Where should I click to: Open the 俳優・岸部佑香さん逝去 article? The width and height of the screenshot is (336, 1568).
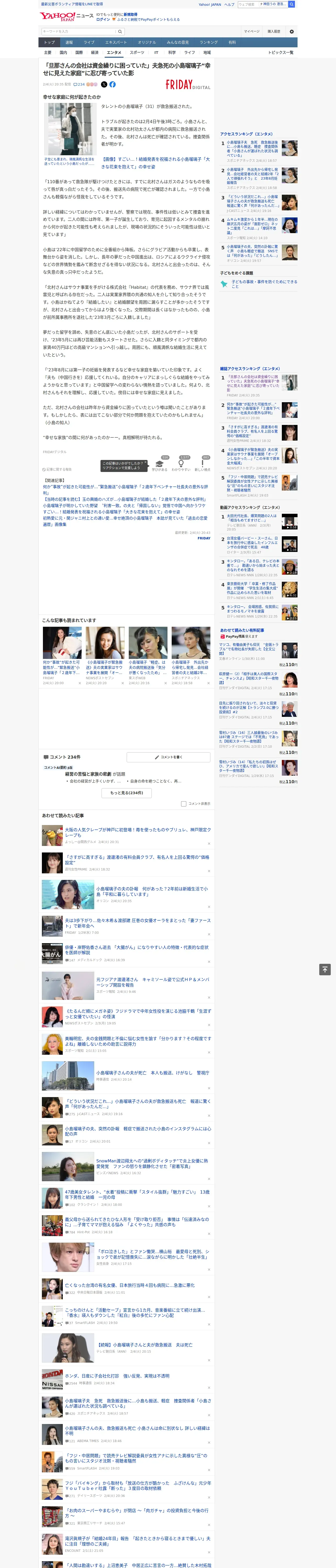[137, 950]
